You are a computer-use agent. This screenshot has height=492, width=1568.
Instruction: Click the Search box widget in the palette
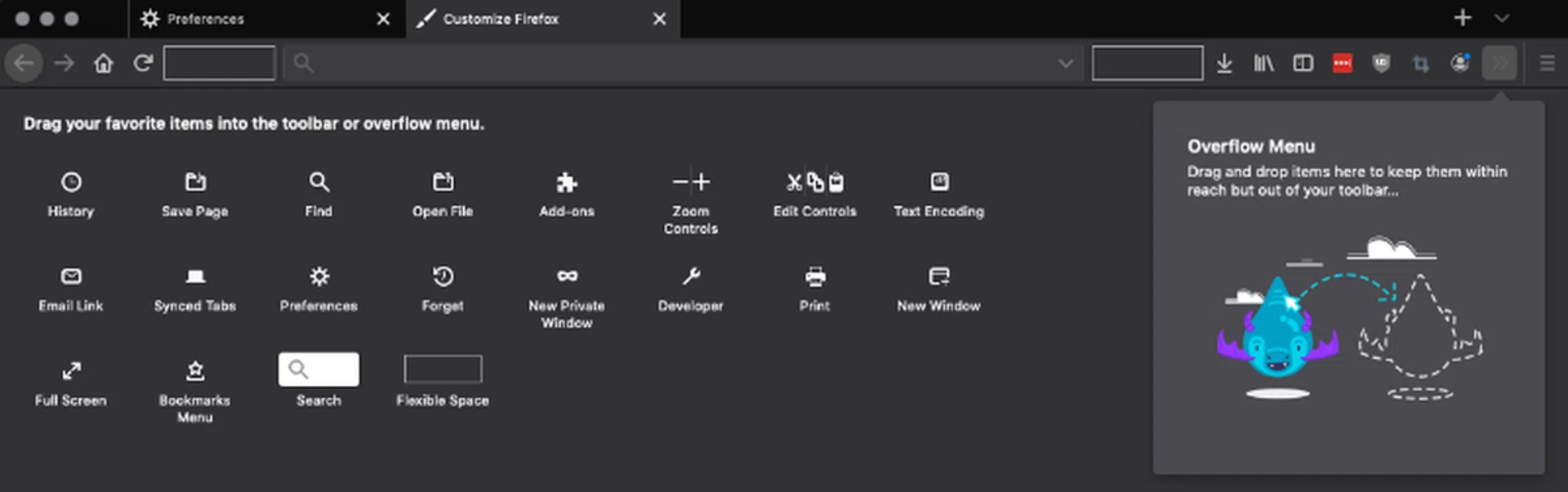click(x=318, y=369)
